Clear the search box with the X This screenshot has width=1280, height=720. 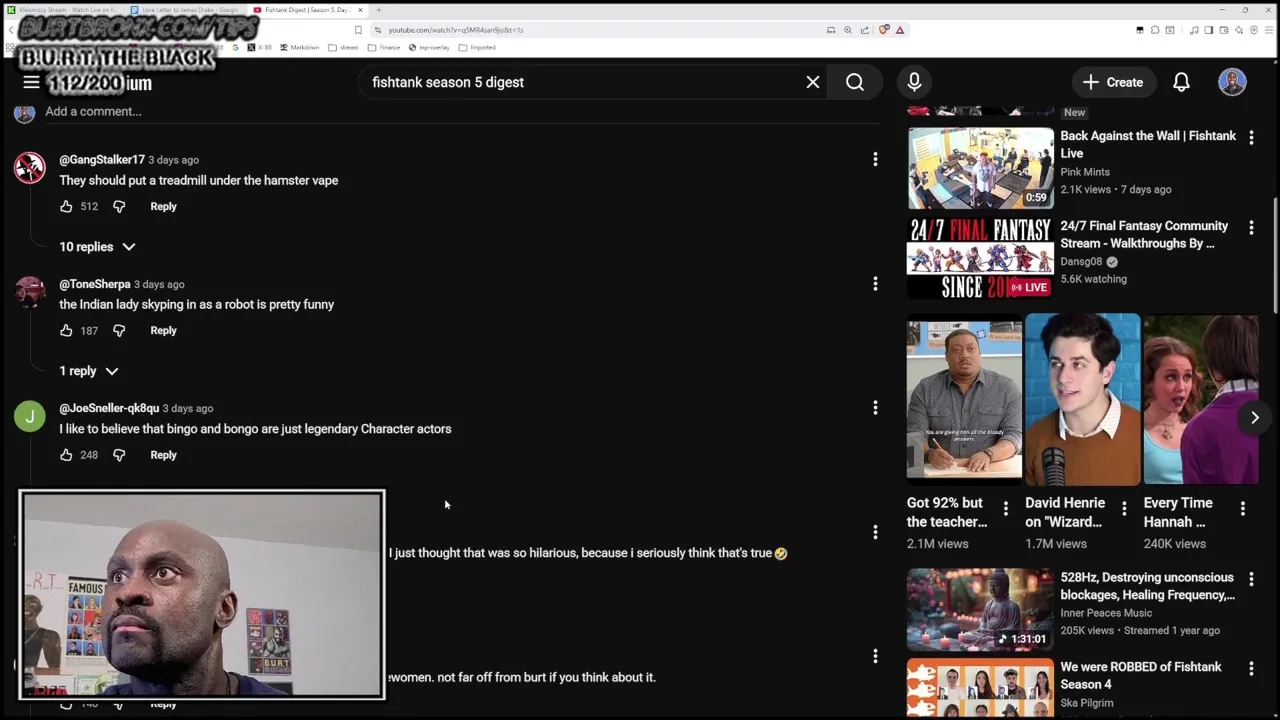coord(813,82)
